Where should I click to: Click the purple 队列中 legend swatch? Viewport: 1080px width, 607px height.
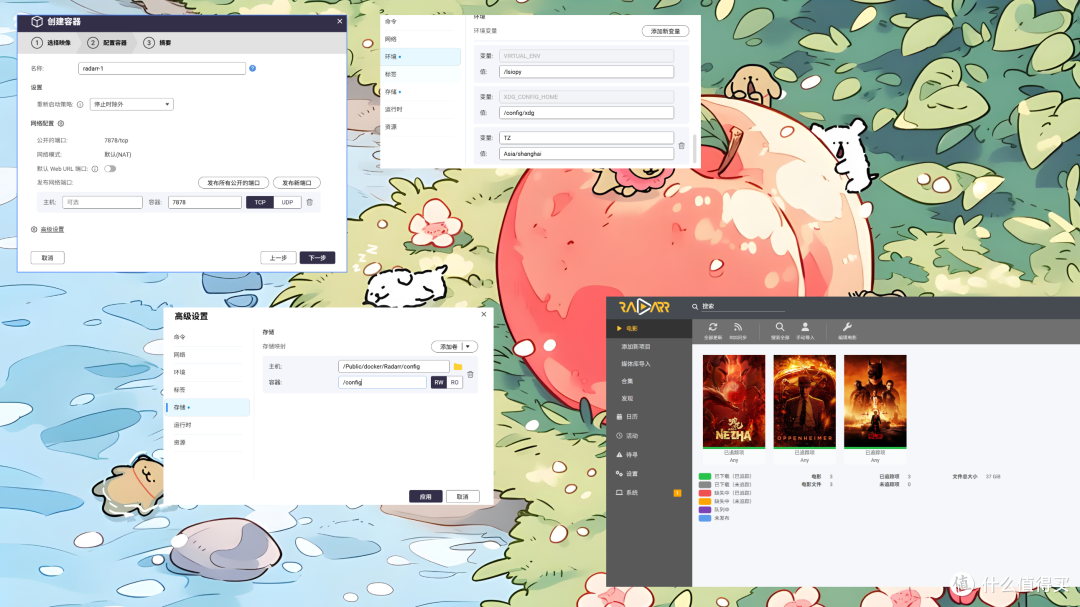point(705,510)
